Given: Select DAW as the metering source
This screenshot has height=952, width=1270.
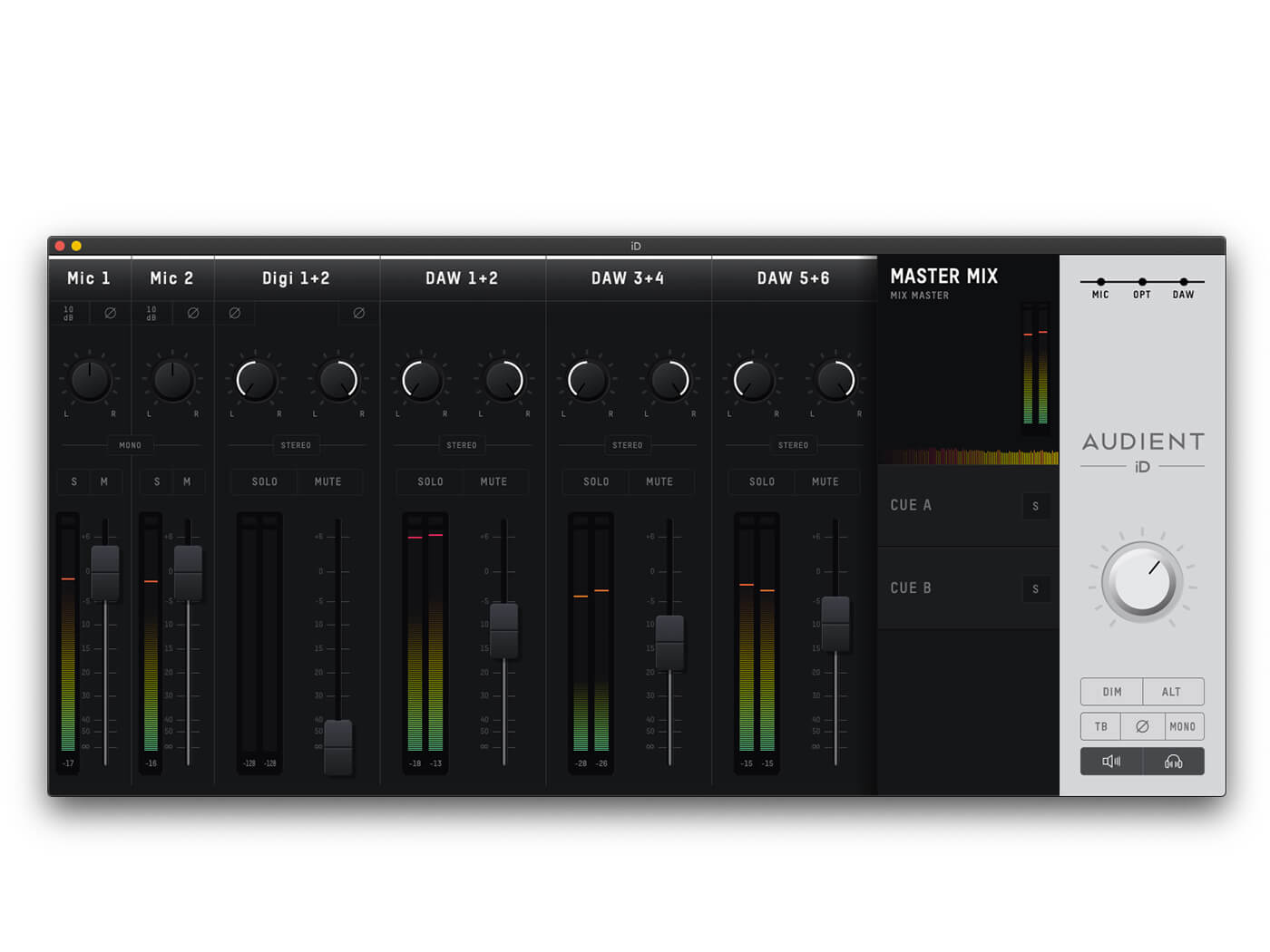Looking at the screenshot, I should (1184, 286).
